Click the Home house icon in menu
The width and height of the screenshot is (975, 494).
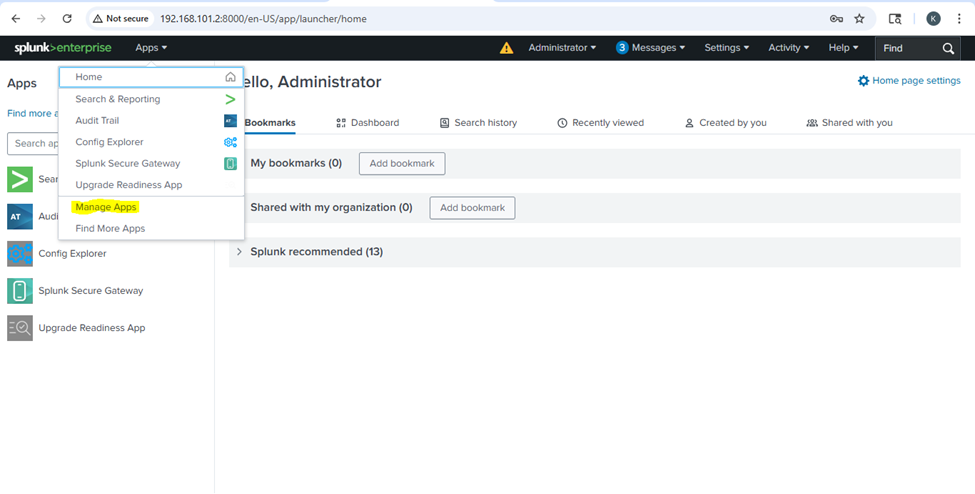230,77
